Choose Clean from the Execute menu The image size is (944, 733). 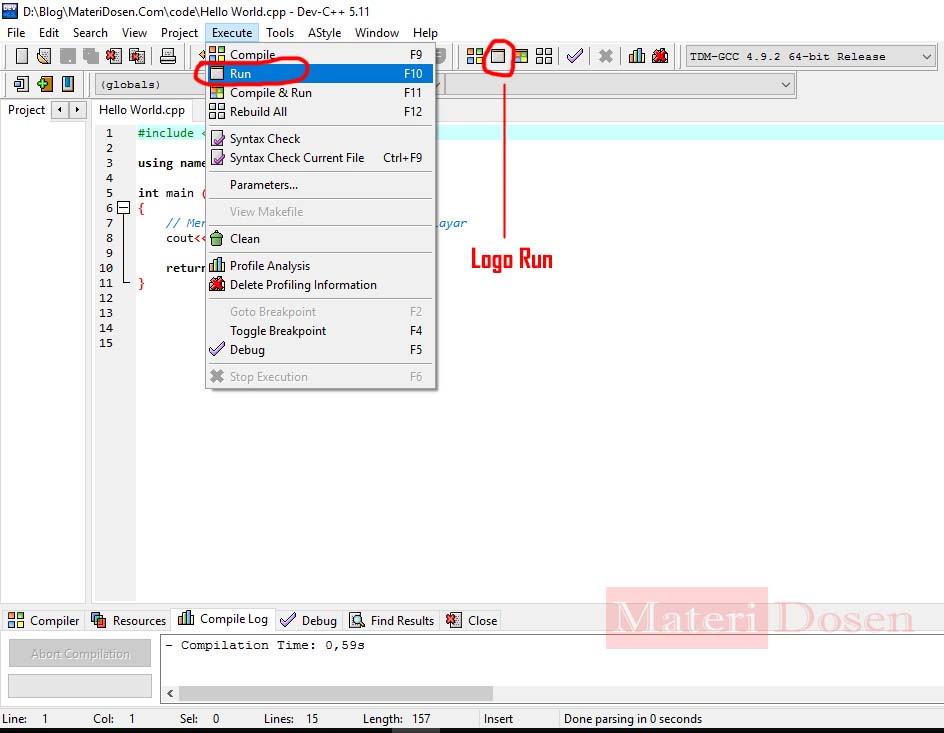(x=320, y=238)
